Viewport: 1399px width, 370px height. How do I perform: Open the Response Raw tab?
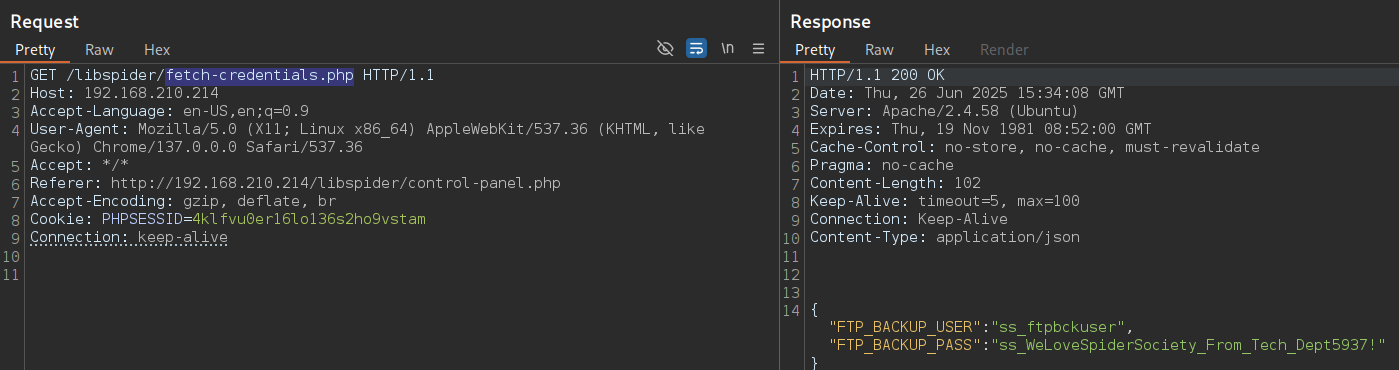(x=879, y=49)
